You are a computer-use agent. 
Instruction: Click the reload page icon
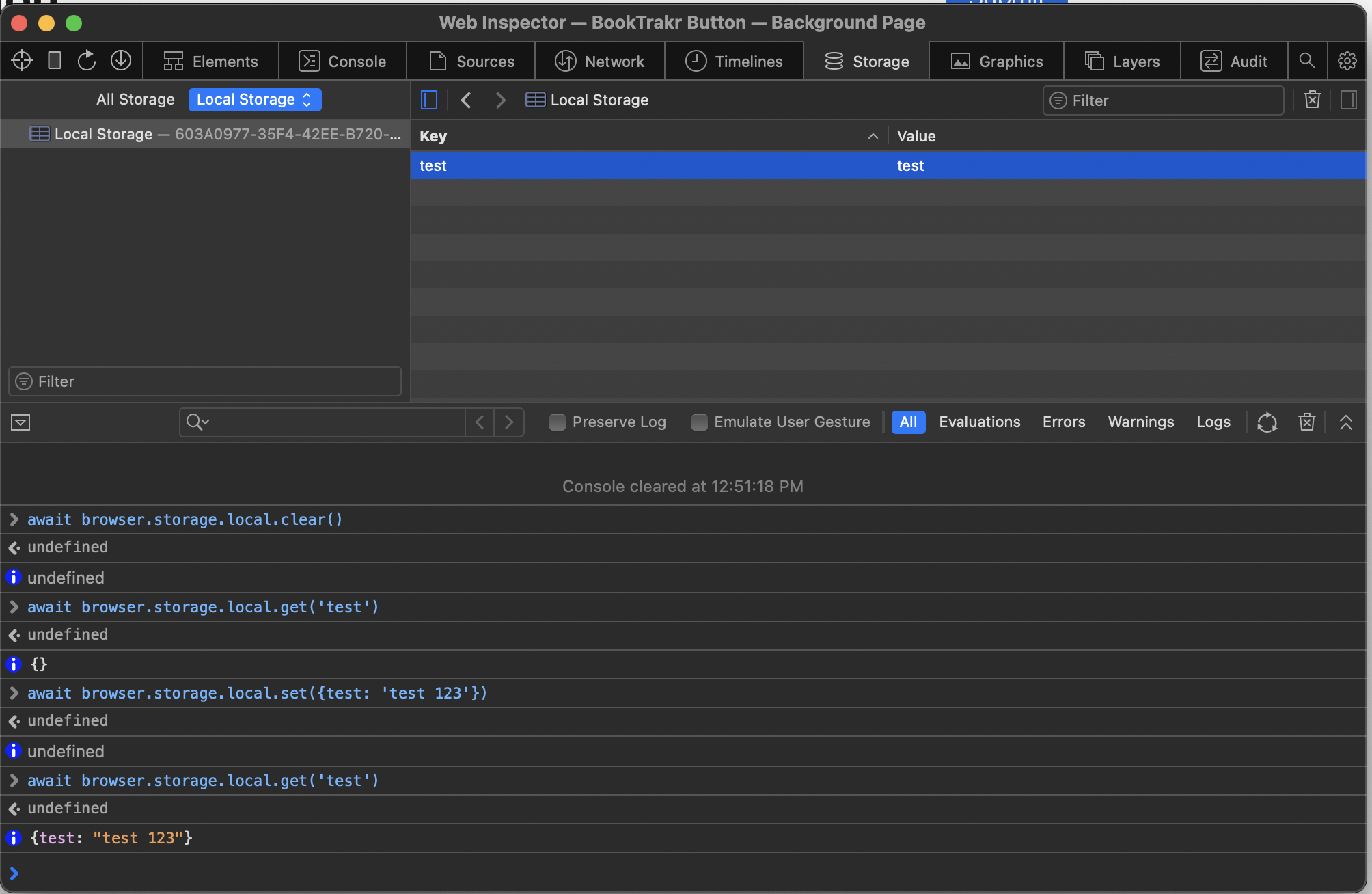pos(87,61)
